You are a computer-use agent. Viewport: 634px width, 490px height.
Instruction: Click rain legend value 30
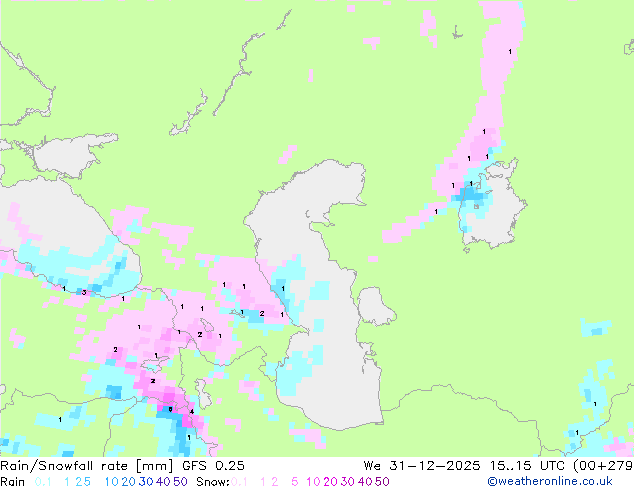point(146,482)
